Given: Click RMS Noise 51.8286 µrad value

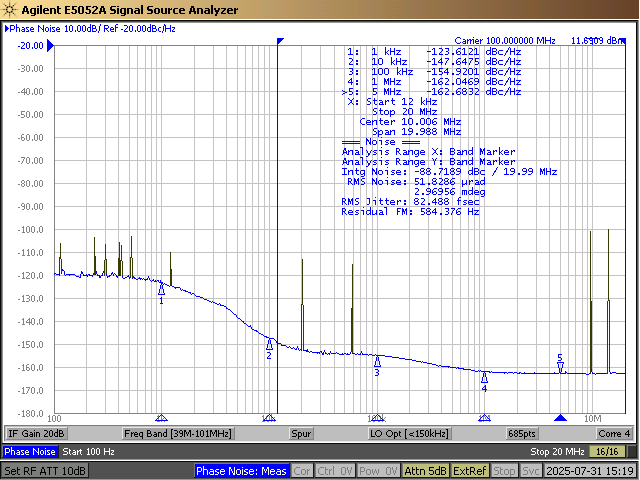Looking at the screenshot, I should [449, 182].
